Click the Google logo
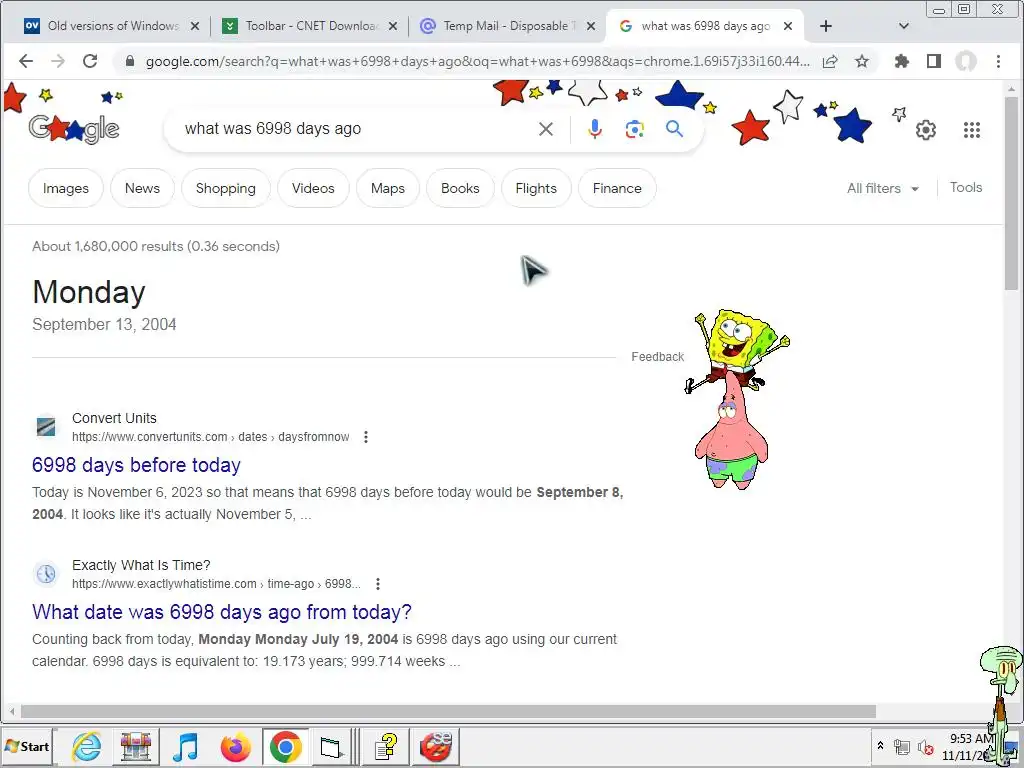 click(74, 129)
